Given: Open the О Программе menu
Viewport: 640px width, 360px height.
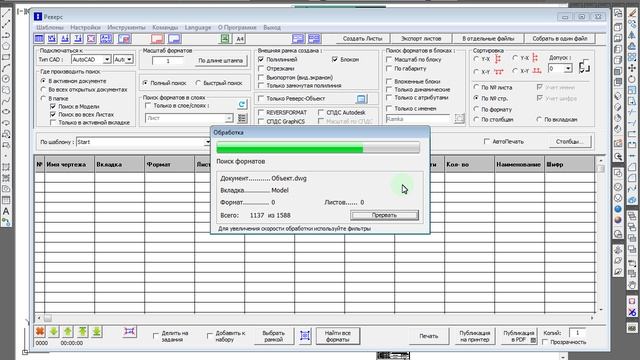Looking at the screenshot, I should (237, 27).
